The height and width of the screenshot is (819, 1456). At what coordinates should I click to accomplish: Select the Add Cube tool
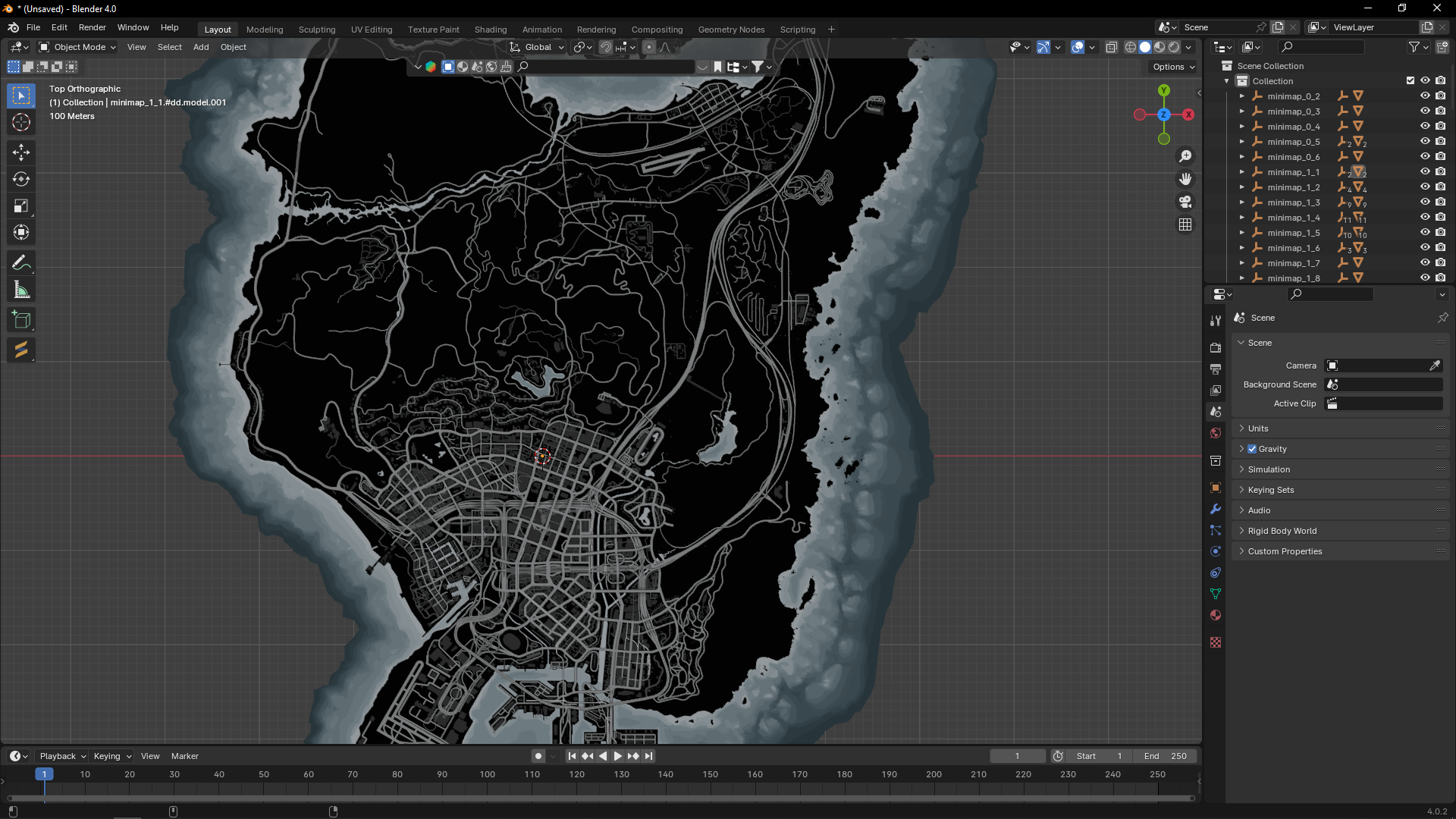pyautogui.click(x=21, y=320)
